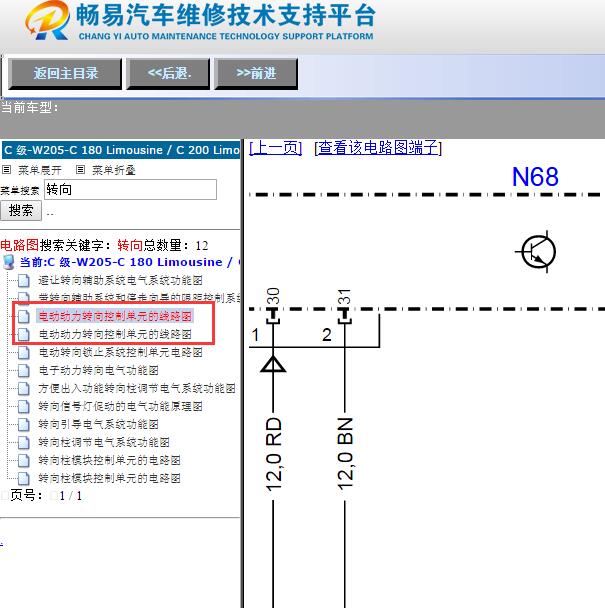
Task: Click the page icon beside 转向引导电气系统功能图
Action: pyautogui.click(x=24, y=424)
